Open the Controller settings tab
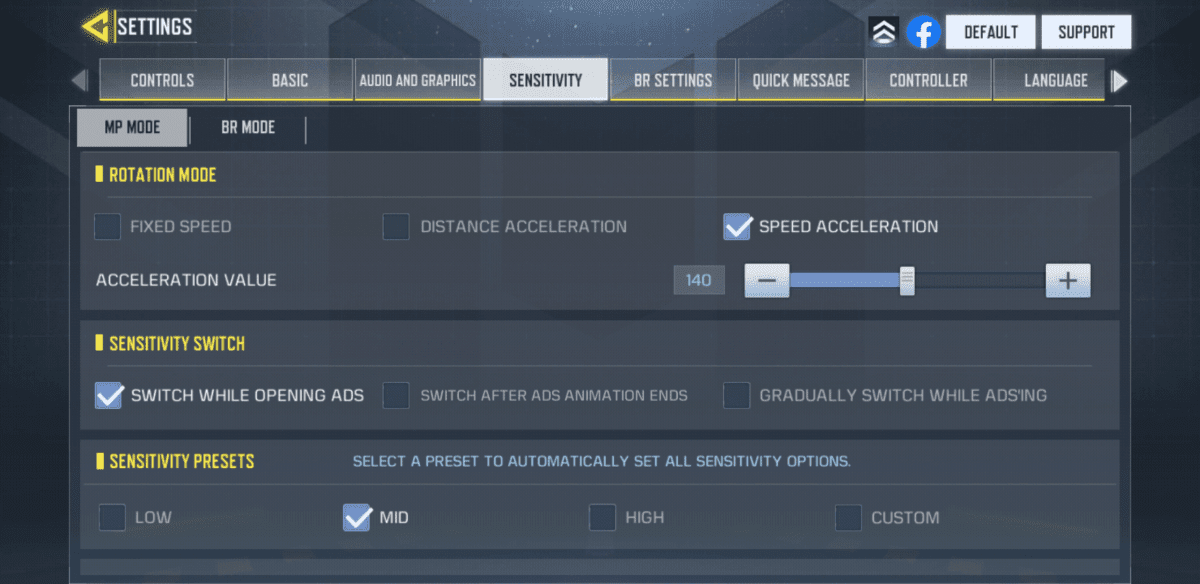The height and width of the screenshot is (584, 1200). click(x=928, y=80)
